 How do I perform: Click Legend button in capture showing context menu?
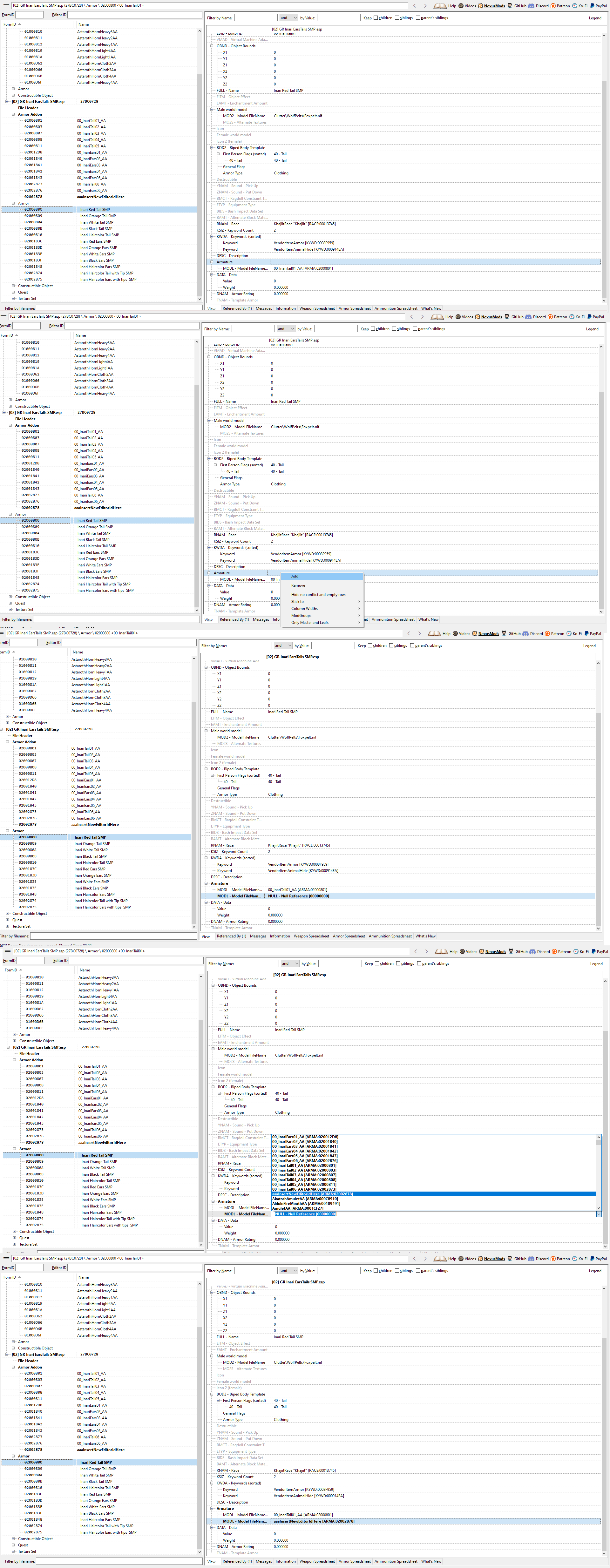click(x=592, y=329)
